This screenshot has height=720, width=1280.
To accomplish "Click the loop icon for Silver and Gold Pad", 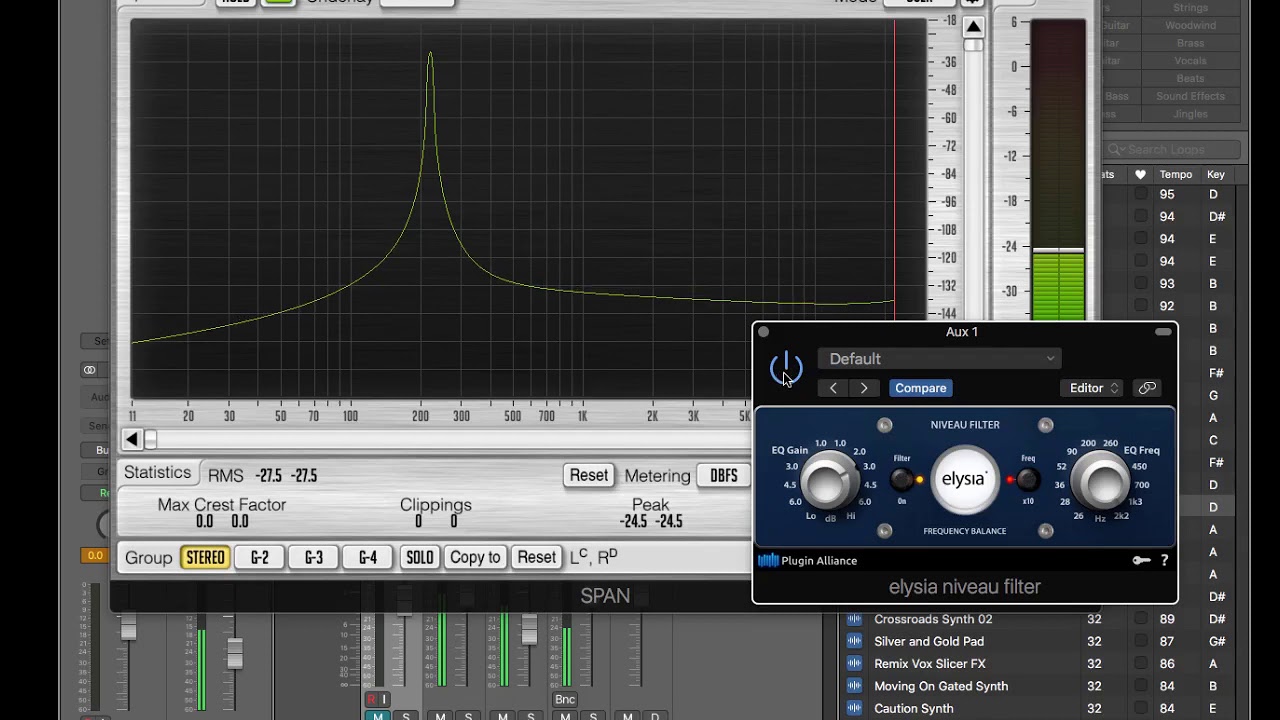I will [x=854, y=642].
